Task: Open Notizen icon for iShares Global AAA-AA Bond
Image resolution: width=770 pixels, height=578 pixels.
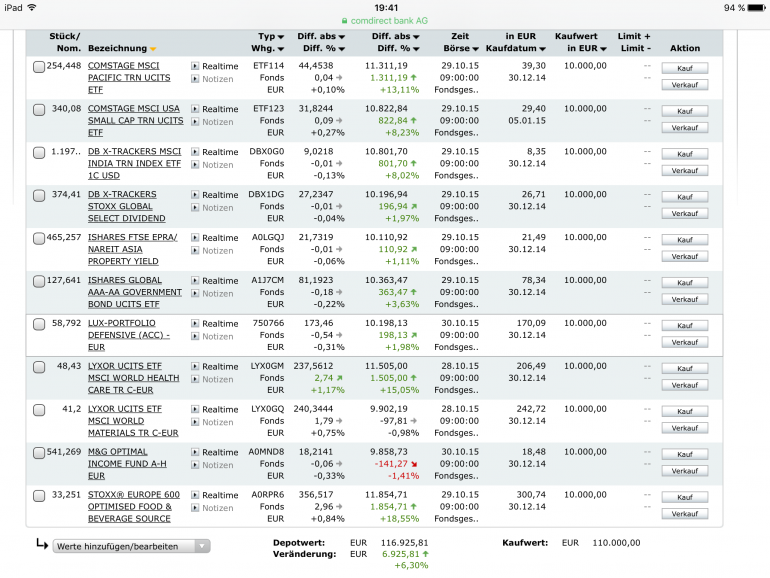Action: pyautogui.click(x=195, y=293)
